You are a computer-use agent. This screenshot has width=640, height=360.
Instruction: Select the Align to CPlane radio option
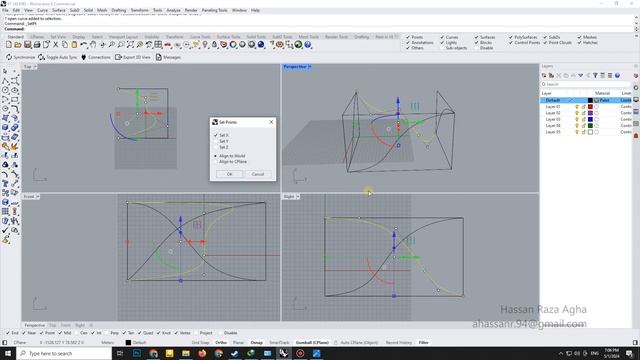[x=216, y=162]
